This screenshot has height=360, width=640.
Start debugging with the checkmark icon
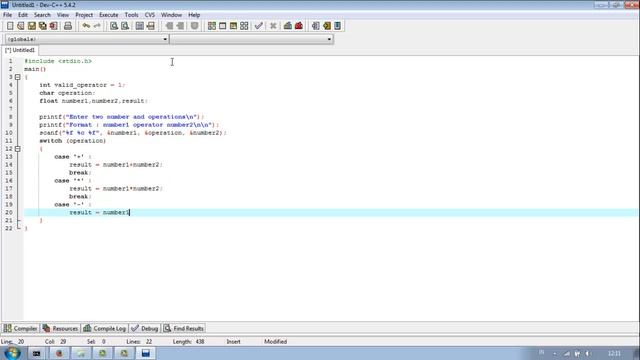(258, 26)
